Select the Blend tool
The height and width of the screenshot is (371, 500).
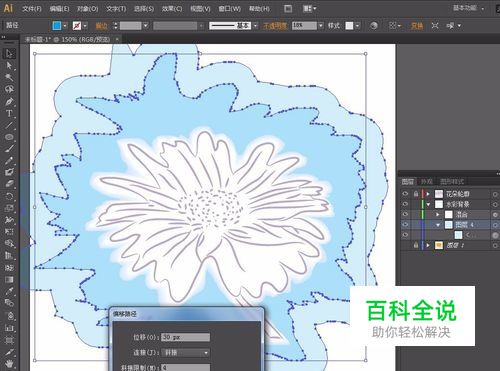pyautogui.click(x=9, y=303)
